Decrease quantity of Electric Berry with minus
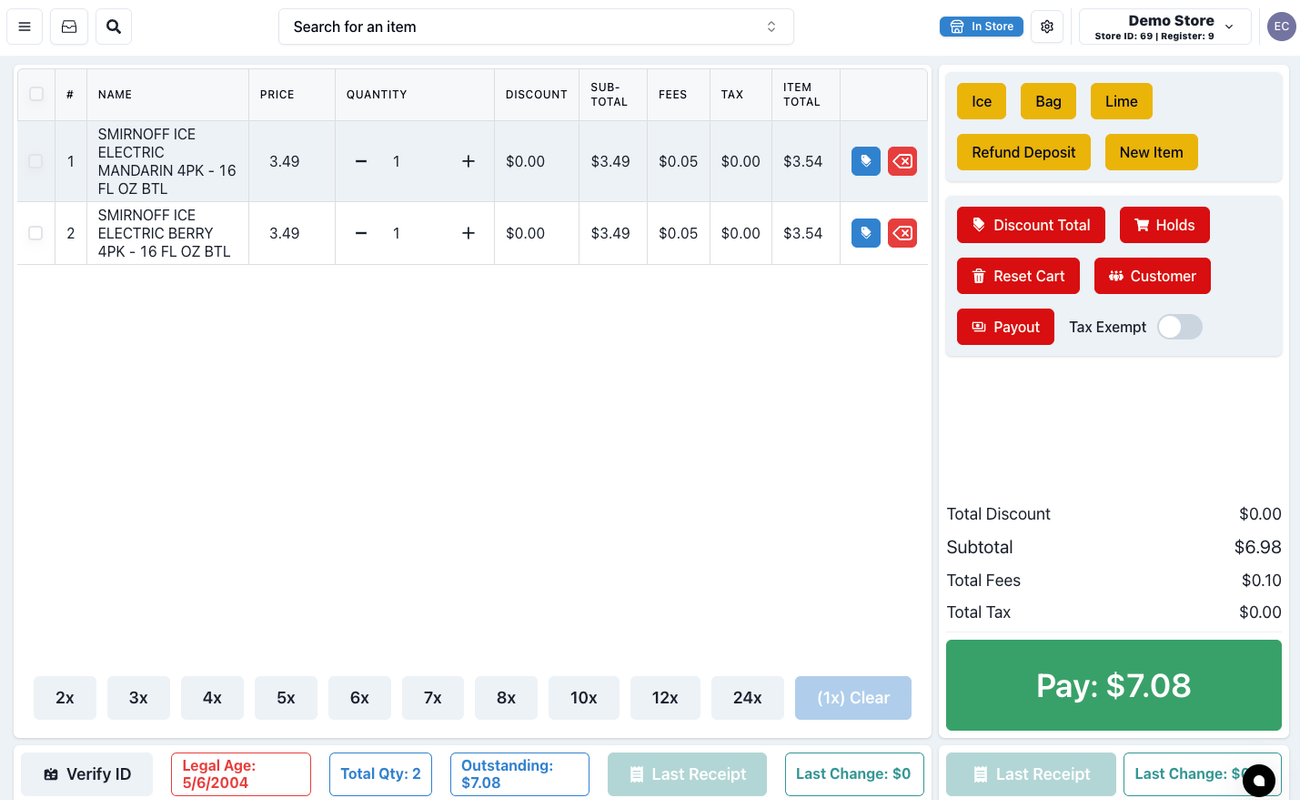1300x800 pixels. pos(361,233)
